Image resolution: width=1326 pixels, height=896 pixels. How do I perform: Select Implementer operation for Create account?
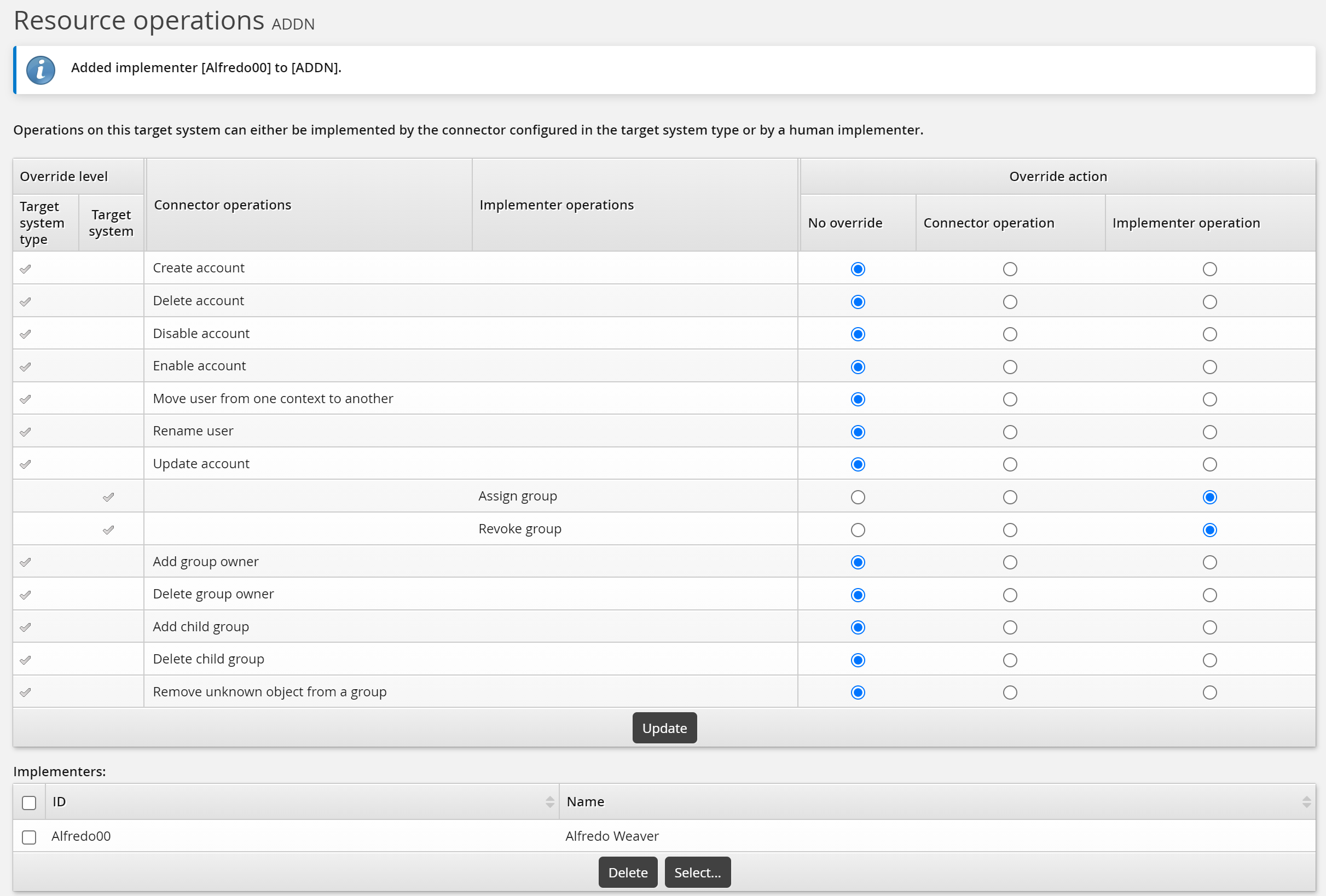pos(1209,269)
